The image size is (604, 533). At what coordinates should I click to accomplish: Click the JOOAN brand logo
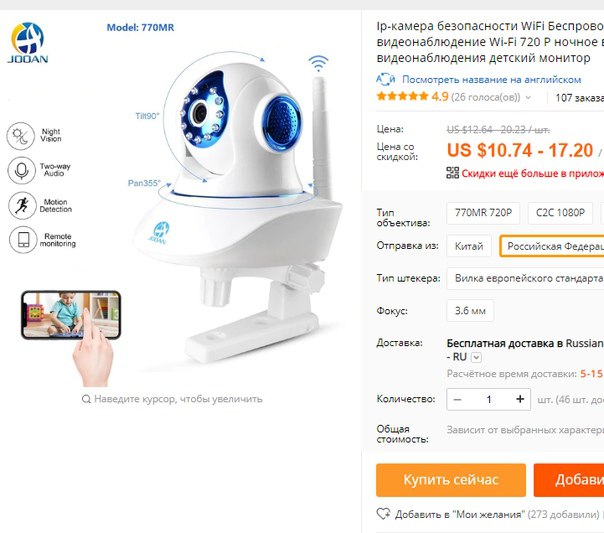(x=28, y=43)
